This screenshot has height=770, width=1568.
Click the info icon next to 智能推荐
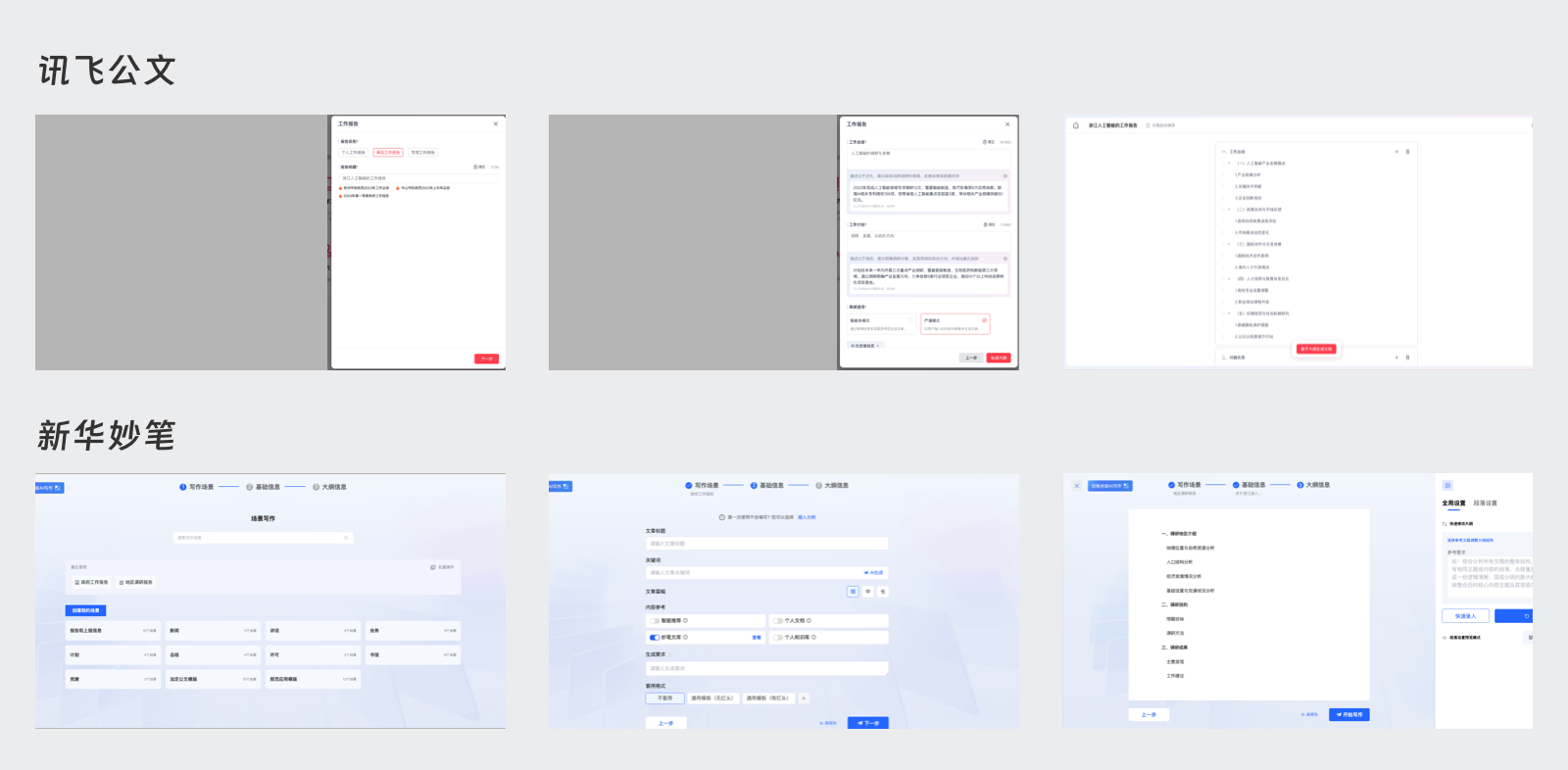click(685, 620)
